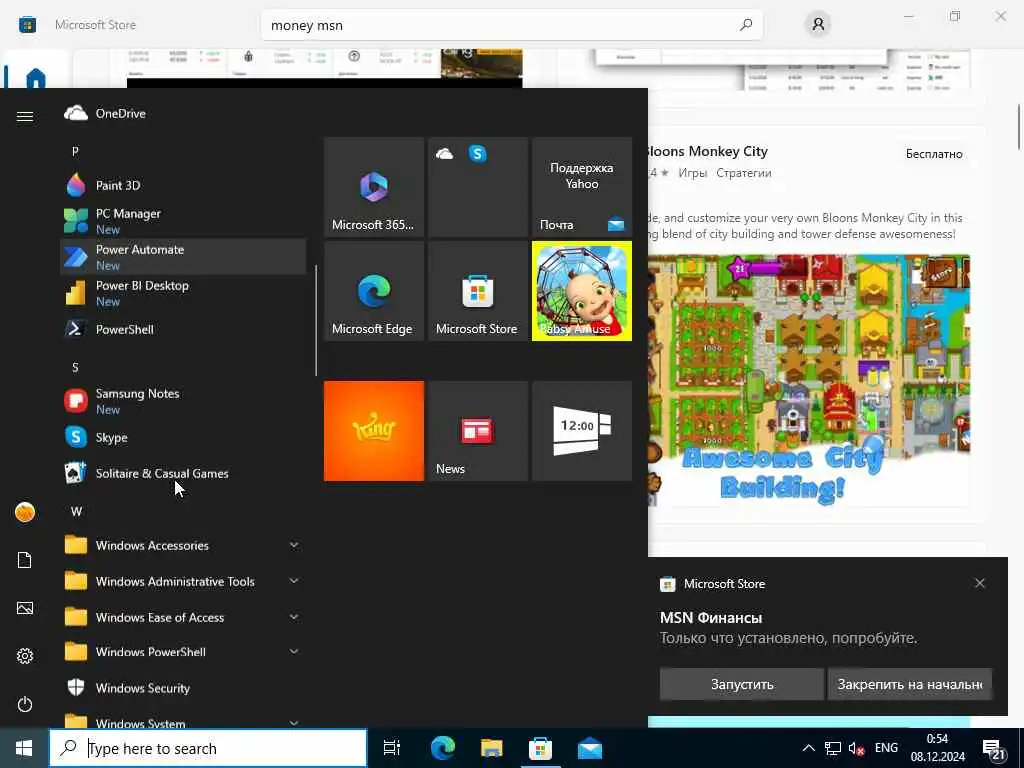Screen dimensions: 1024x768
Task: Expand the Windows Administrative Tools folder
Action: click(183, 581)
